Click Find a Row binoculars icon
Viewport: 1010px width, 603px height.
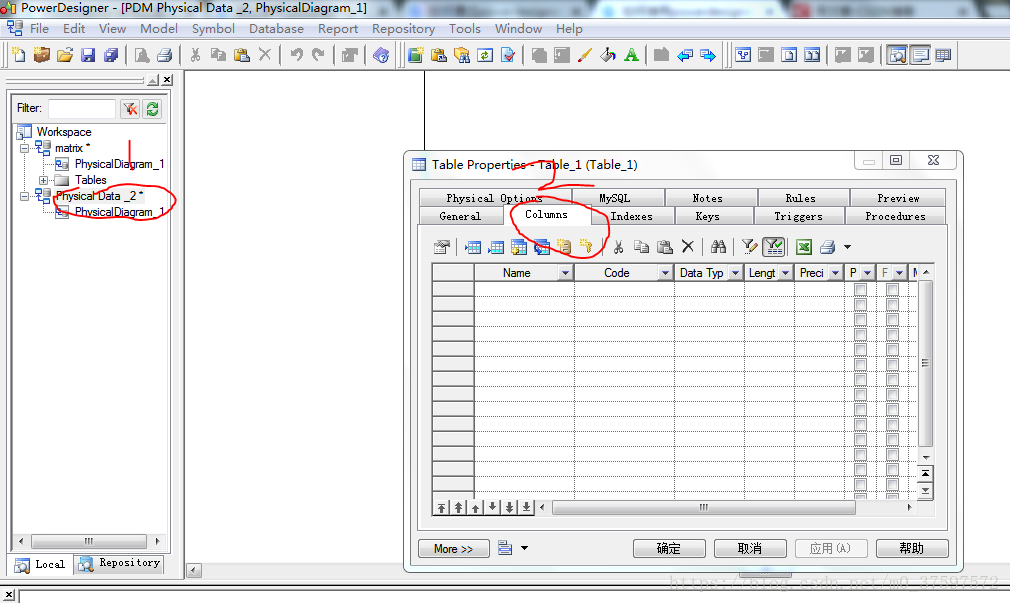pos(718,247)
